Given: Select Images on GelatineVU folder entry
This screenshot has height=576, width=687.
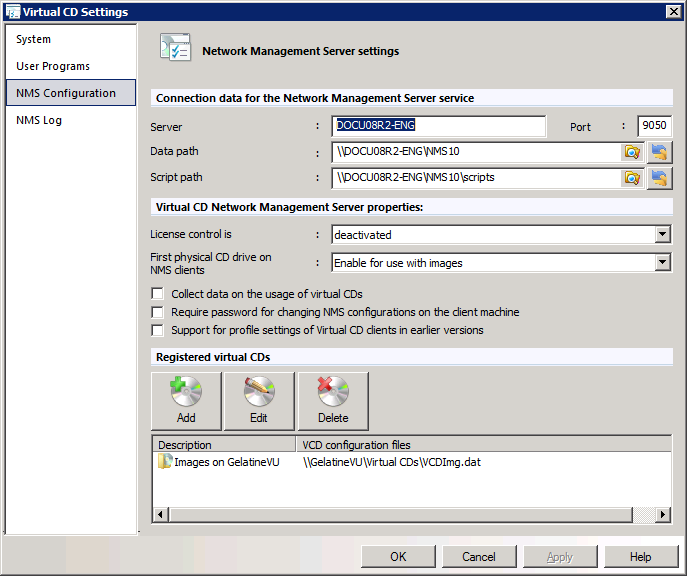Looking at the screenshot, I should click(218, 463).
